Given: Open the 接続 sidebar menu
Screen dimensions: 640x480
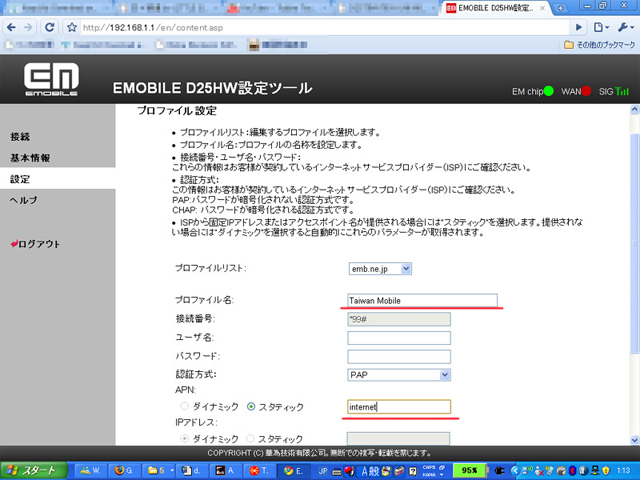Looking at the screenshot, I should pos(20,136).
